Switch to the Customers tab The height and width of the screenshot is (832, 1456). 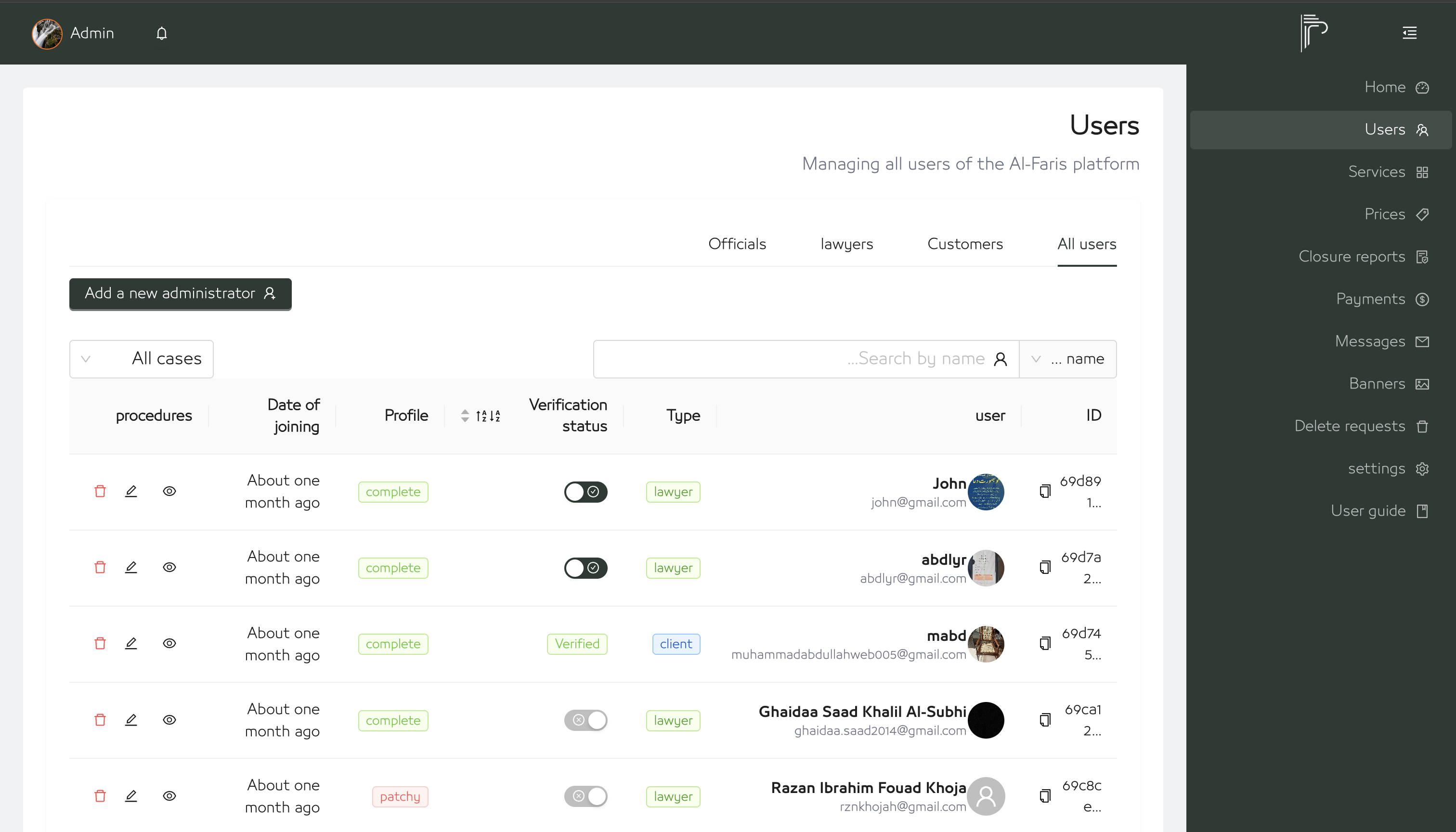coord(964,244)
